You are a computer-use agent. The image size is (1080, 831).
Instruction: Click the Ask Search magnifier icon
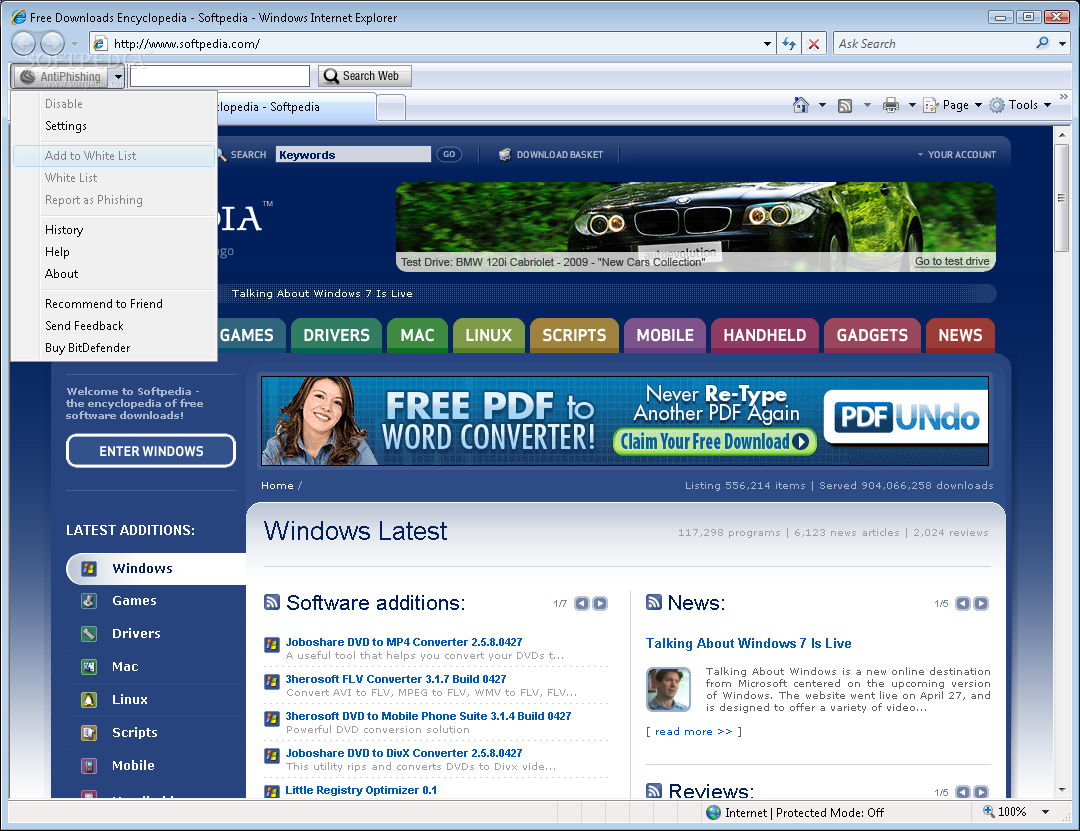click(1042, 43)
